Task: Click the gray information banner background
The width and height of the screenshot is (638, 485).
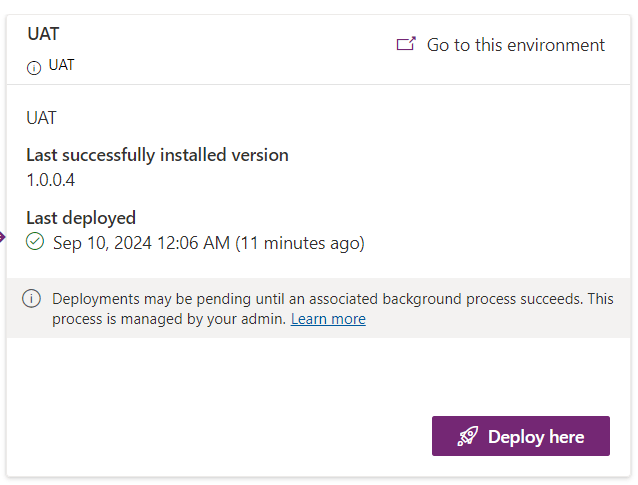Action: 500,324
